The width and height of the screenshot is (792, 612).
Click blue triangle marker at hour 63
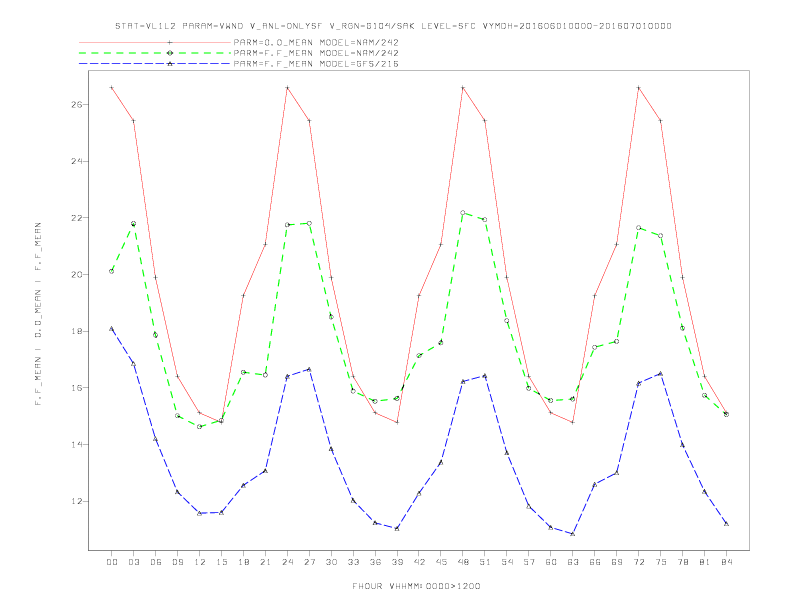click(x=573, y=533)
